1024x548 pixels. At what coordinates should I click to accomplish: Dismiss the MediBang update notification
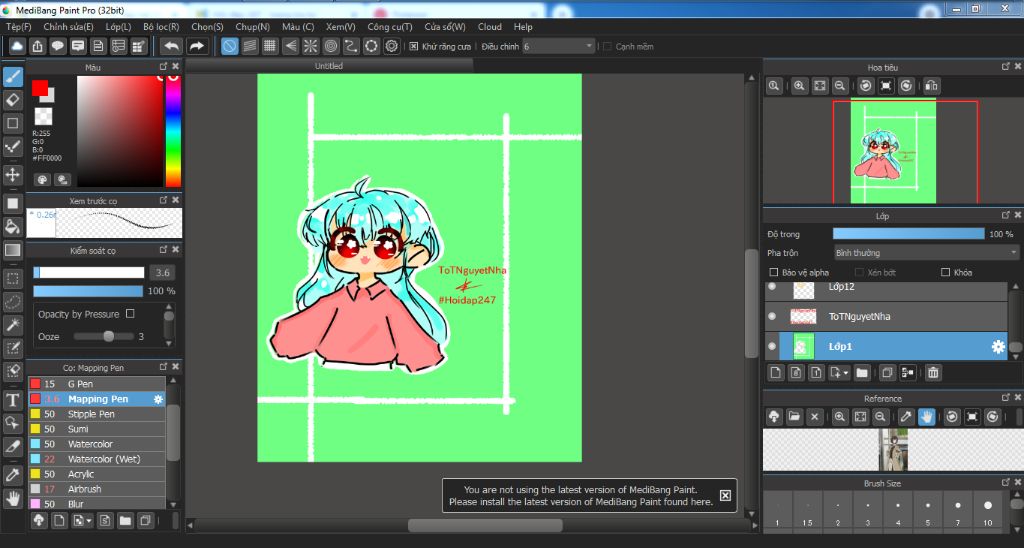click(725, 495)
